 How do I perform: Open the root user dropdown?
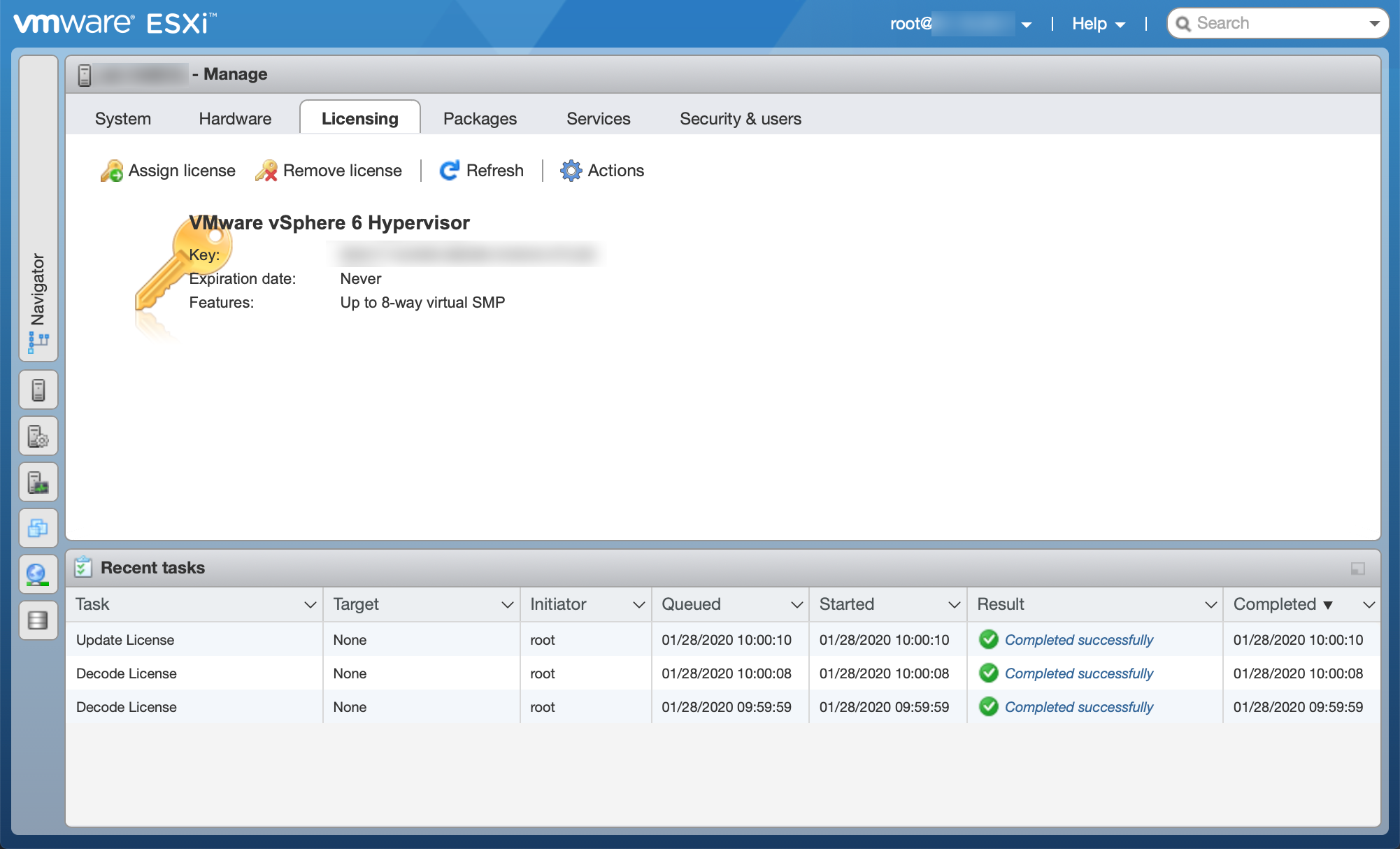pyautogui.click(x=1026, y=24)
